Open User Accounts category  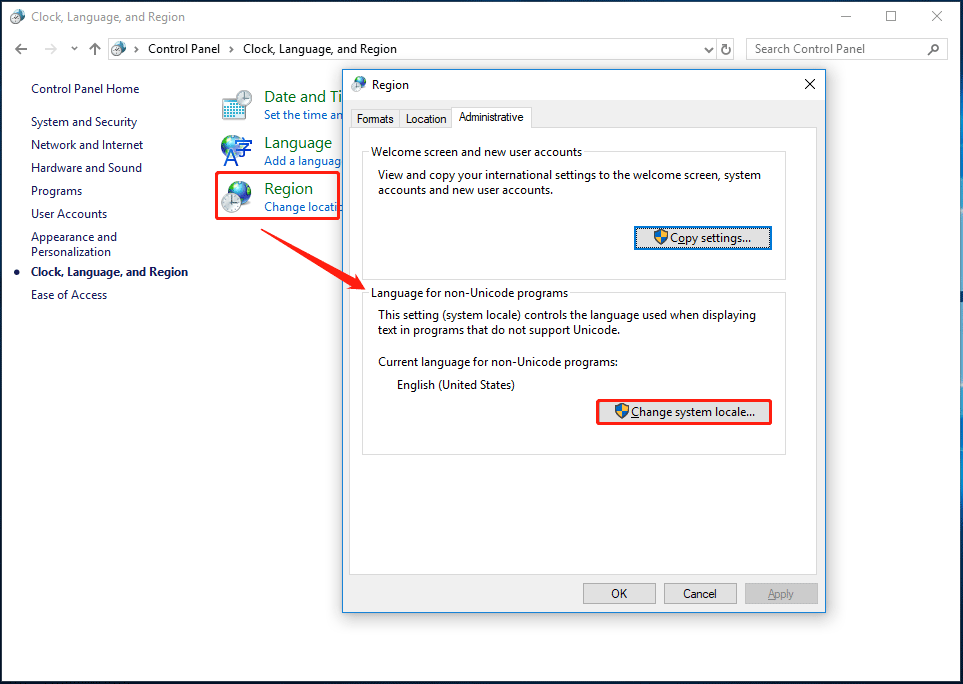coord(69,214)
